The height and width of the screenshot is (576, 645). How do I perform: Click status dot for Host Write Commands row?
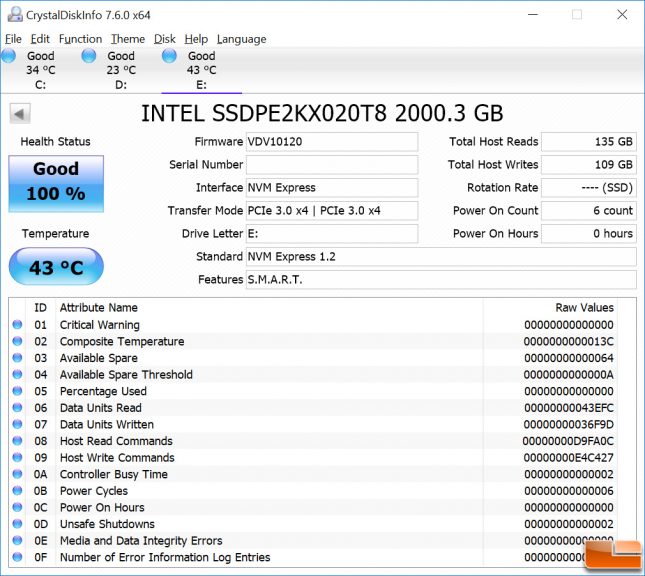[17, 458]
